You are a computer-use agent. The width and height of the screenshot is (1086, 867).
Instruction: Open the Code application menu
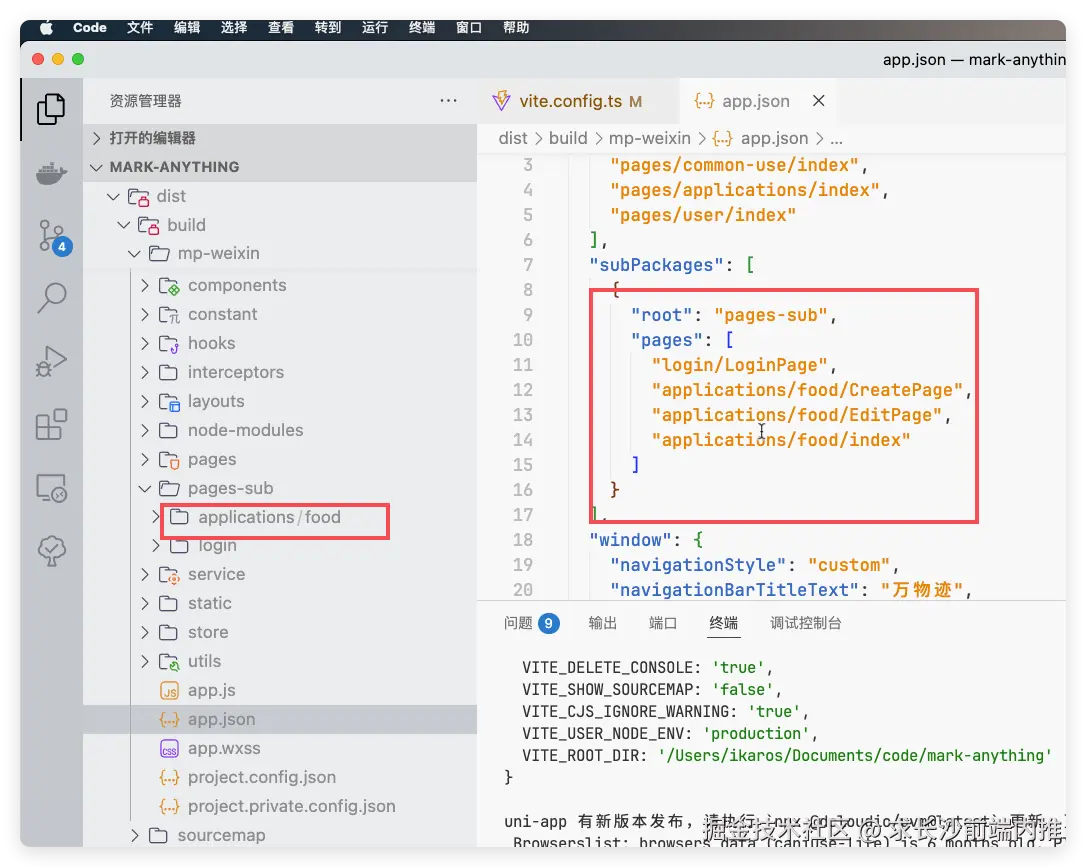[x=90, y=28]
